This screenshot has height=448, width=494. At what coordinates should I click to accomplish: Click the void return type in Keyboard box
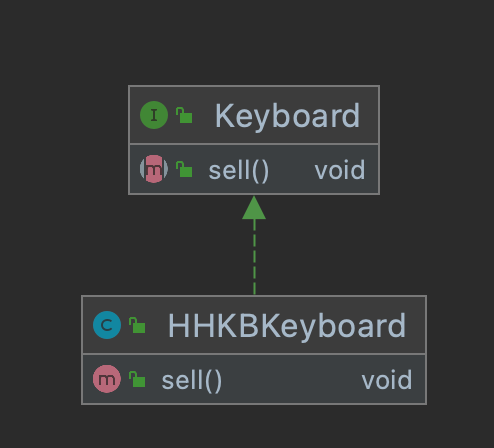(340, 170)
